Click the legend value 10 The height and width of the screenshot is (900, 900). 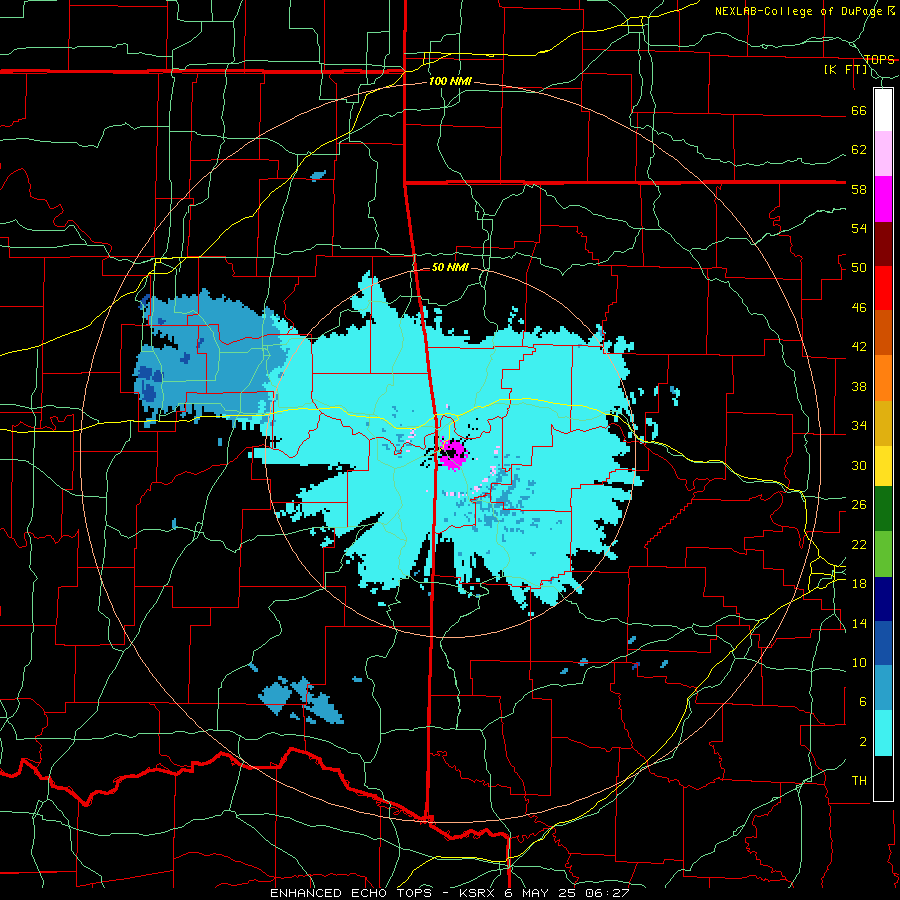pos(859,662)
